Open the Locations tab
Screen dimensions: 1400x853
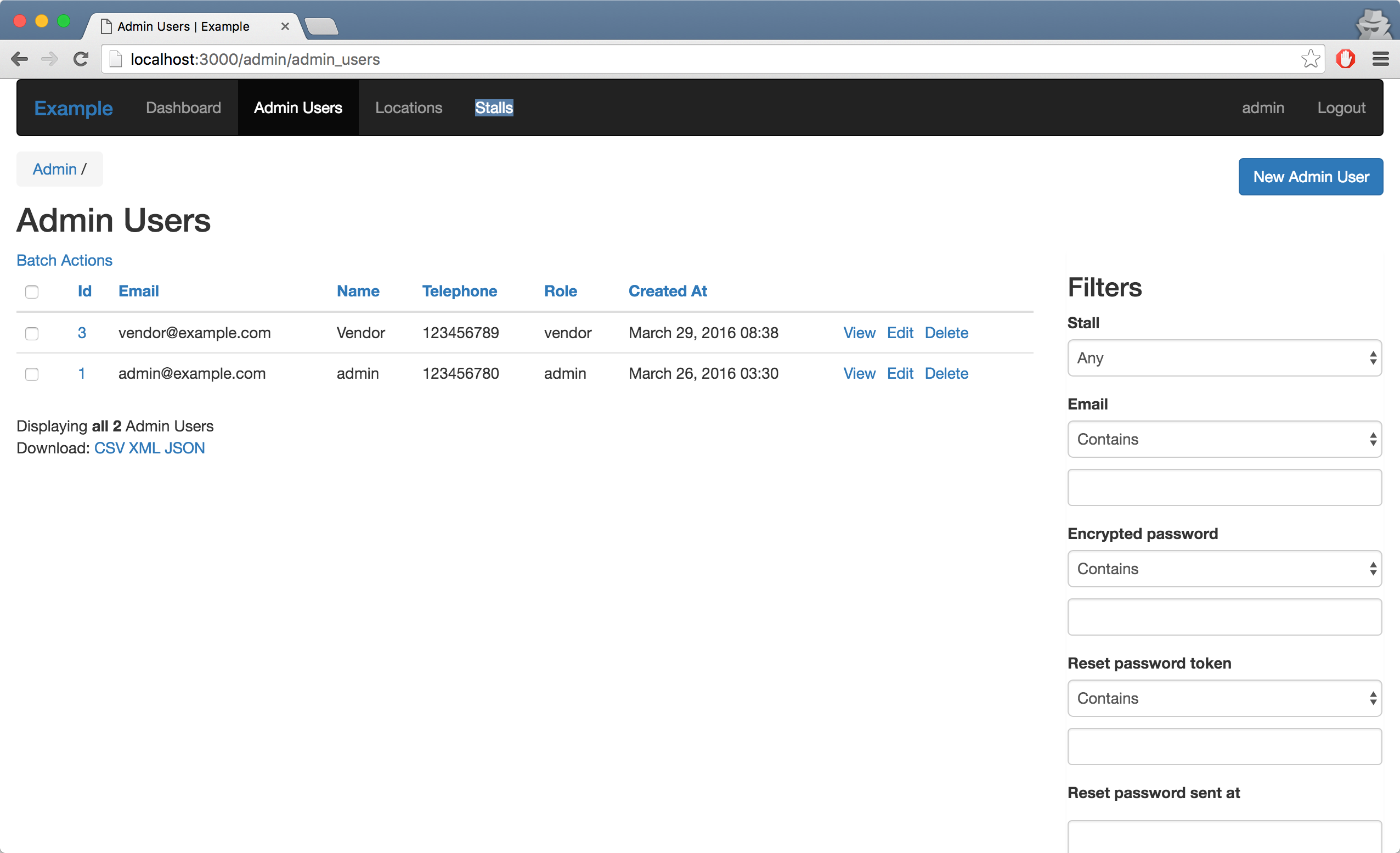pos(408,108)
